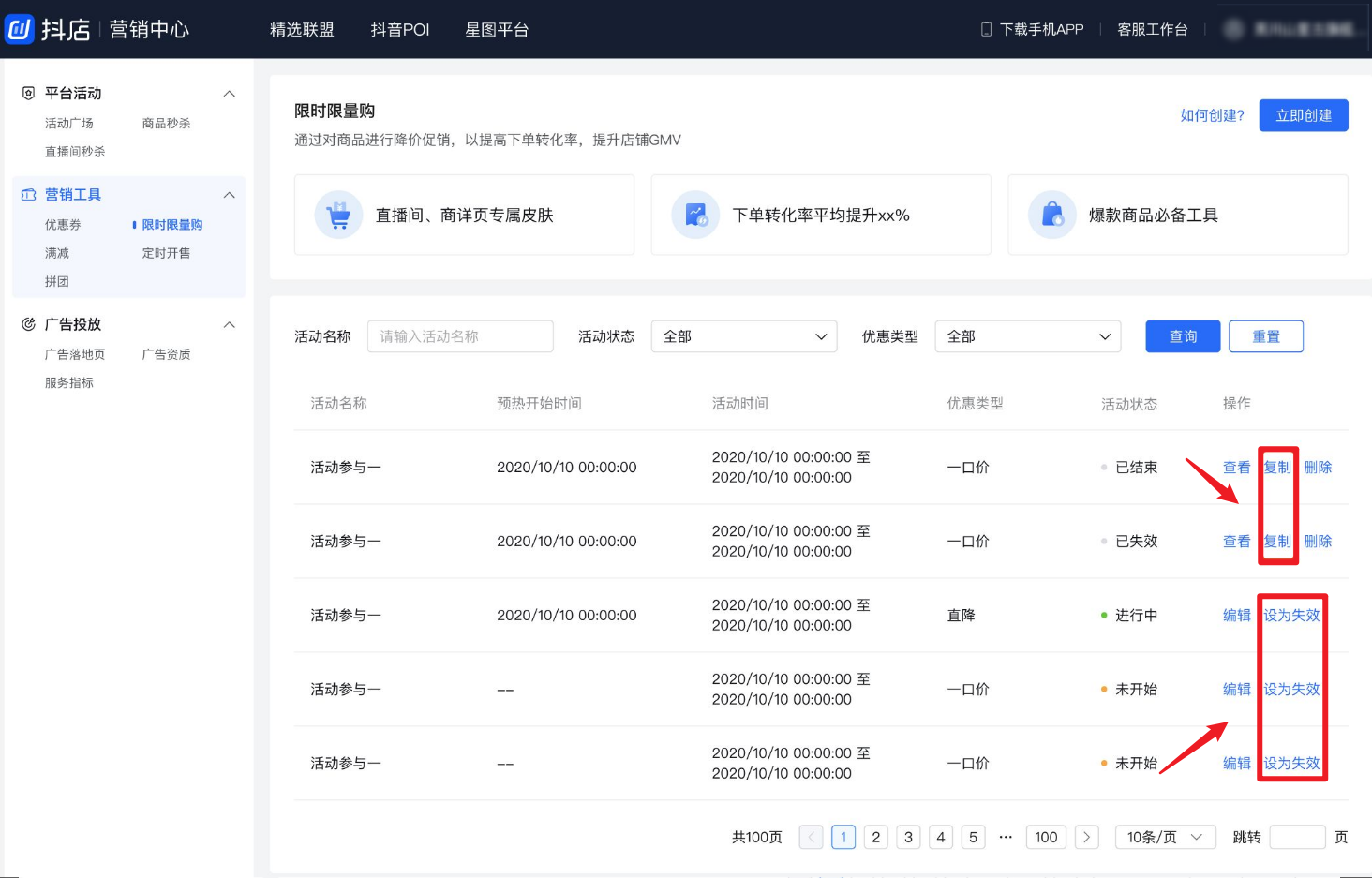Select 拼团 in the sidebar
Image resolution: width=1372 pixels, height=878 pixels.
tap(57, 281)
